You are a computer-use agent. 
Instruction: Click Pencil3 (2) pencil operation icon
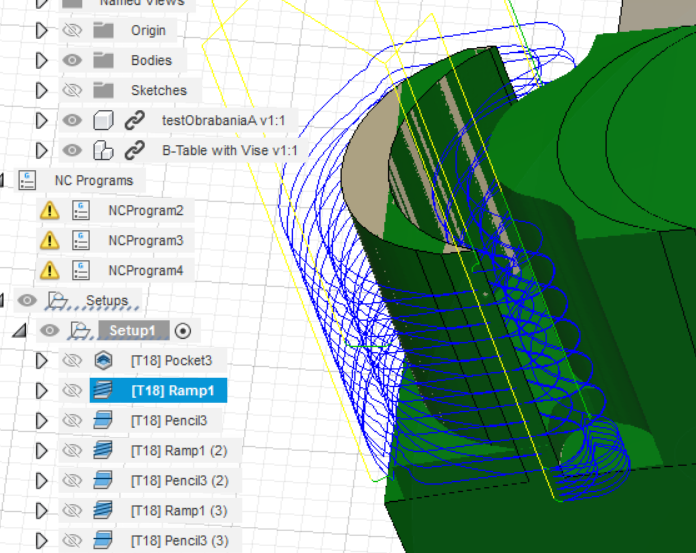point(103,481)
